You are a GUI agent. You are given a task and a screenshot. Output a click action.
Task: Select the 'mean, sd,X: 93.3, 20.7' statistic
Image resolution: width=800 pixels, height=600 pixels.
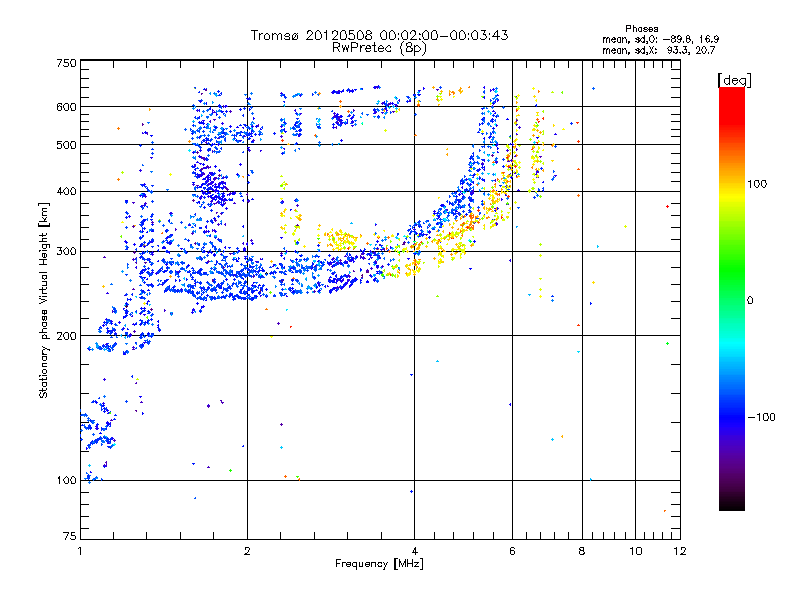(659, 50)
